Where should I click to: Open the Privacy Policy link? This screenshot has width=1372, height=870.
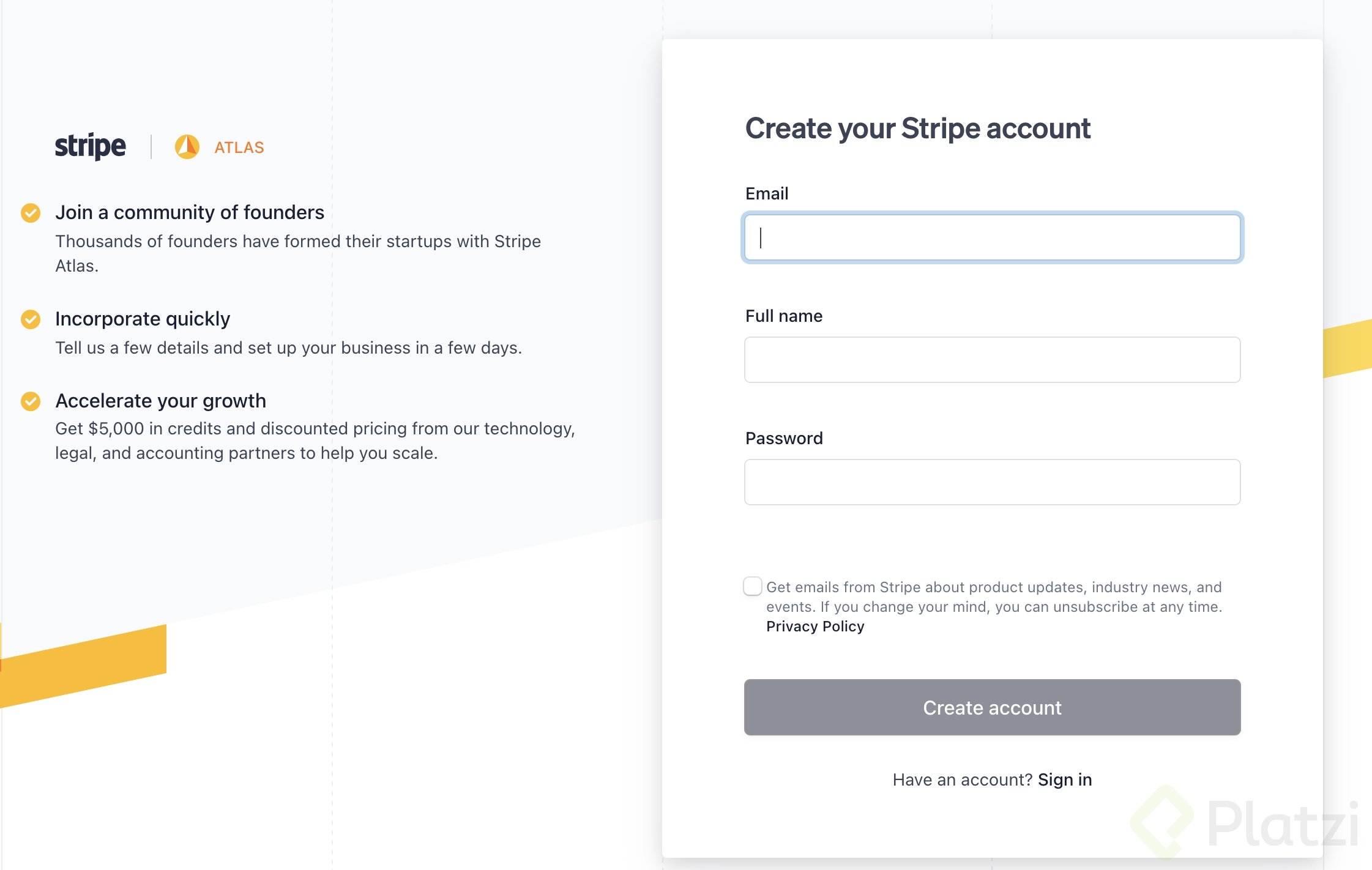coord(815,626)
